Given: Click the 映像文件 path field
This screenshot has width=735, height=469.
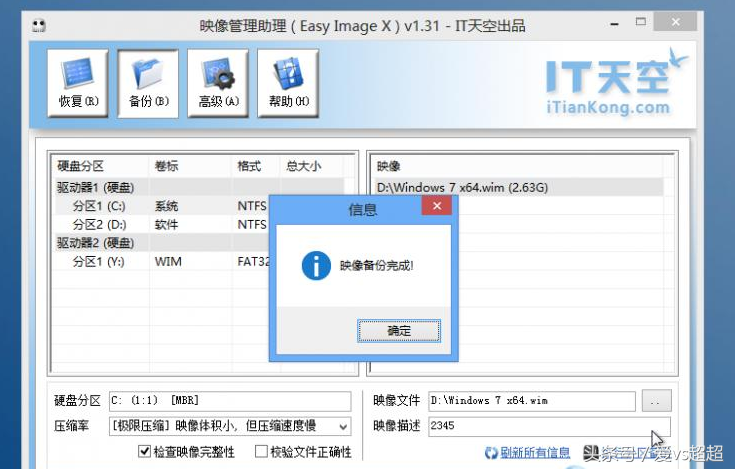Looking at the screenshot, I should click(532, 401).
